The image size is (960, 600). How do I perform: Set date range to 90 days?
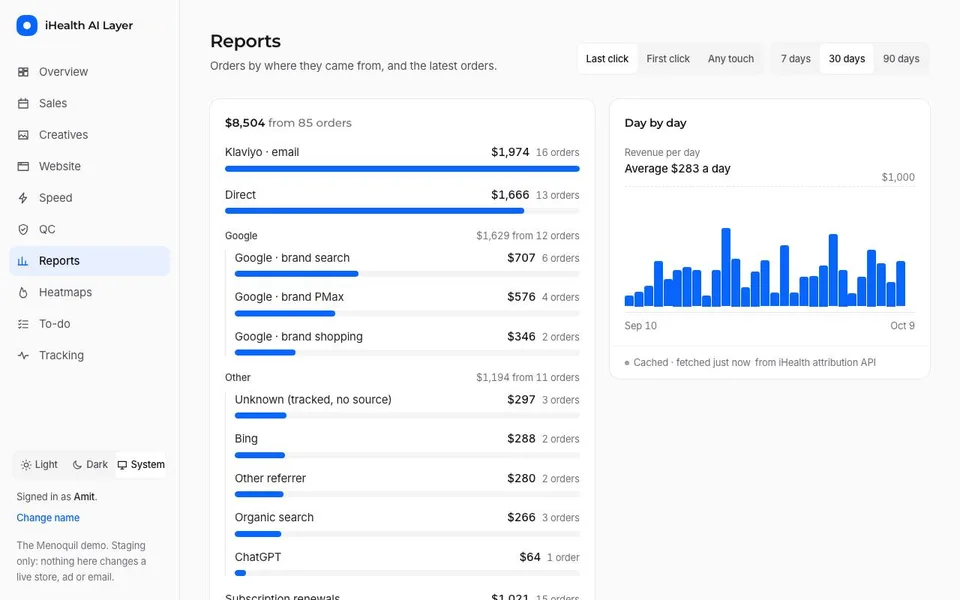click(901, 59)
